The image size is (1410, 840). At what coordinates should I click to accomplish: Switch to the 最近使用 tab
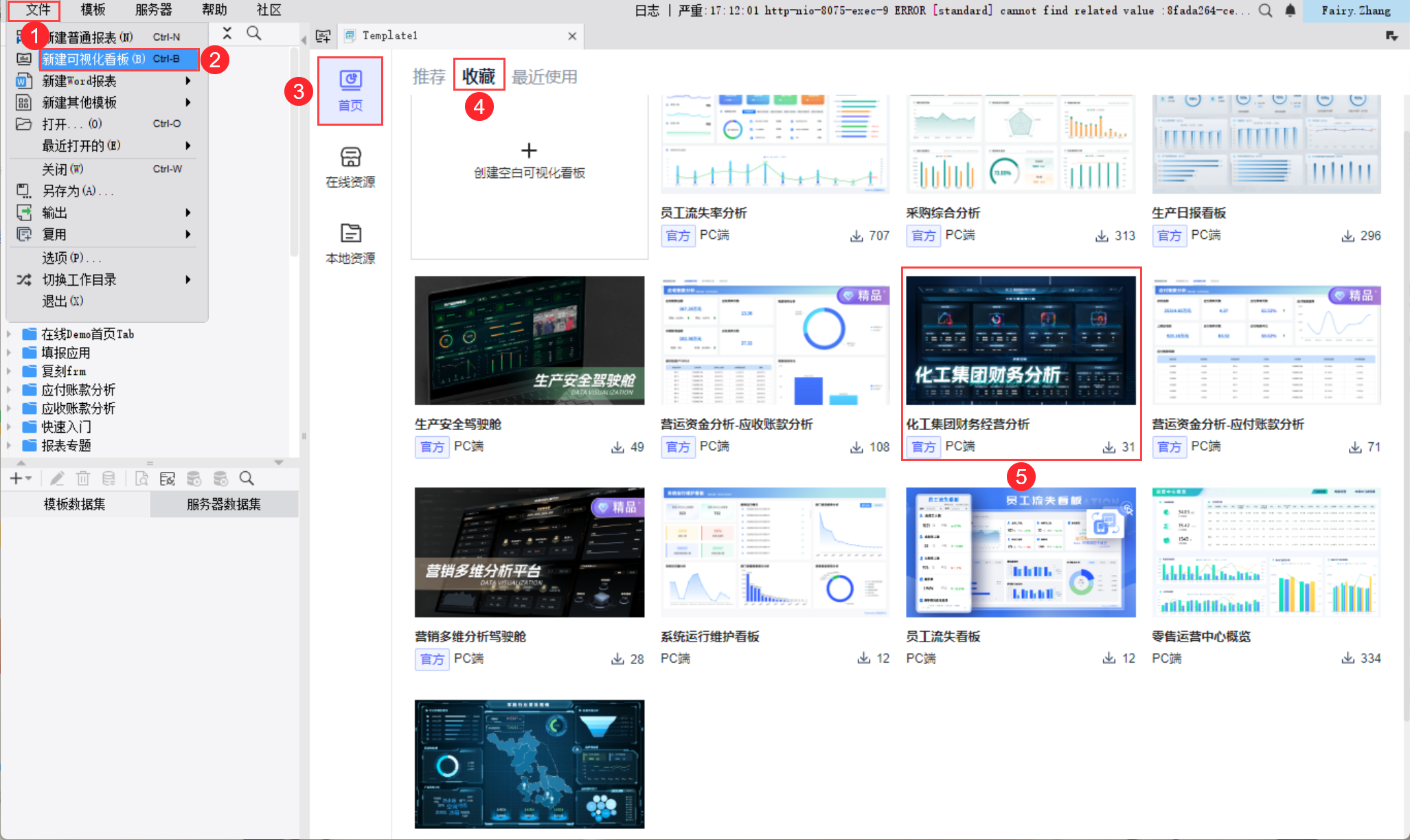tap(544, 76)
